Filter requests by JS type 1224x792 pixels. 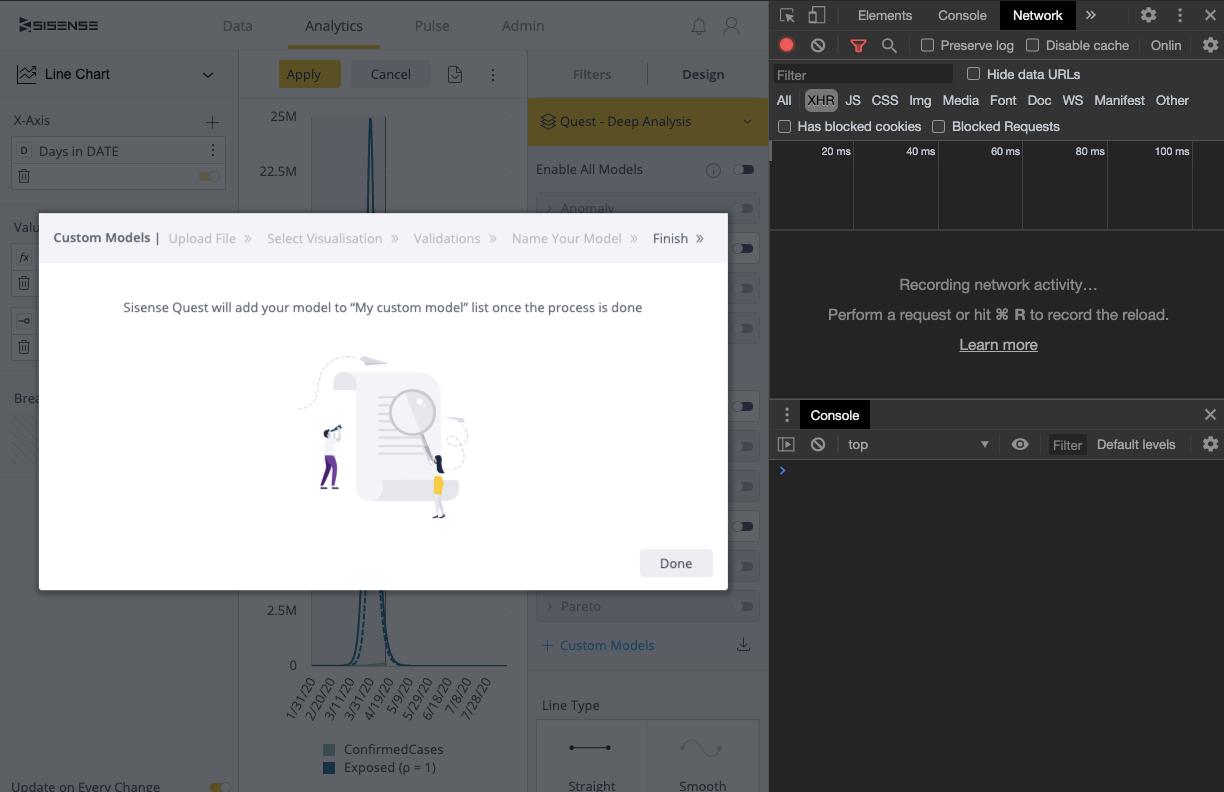(x=853, y=100)
